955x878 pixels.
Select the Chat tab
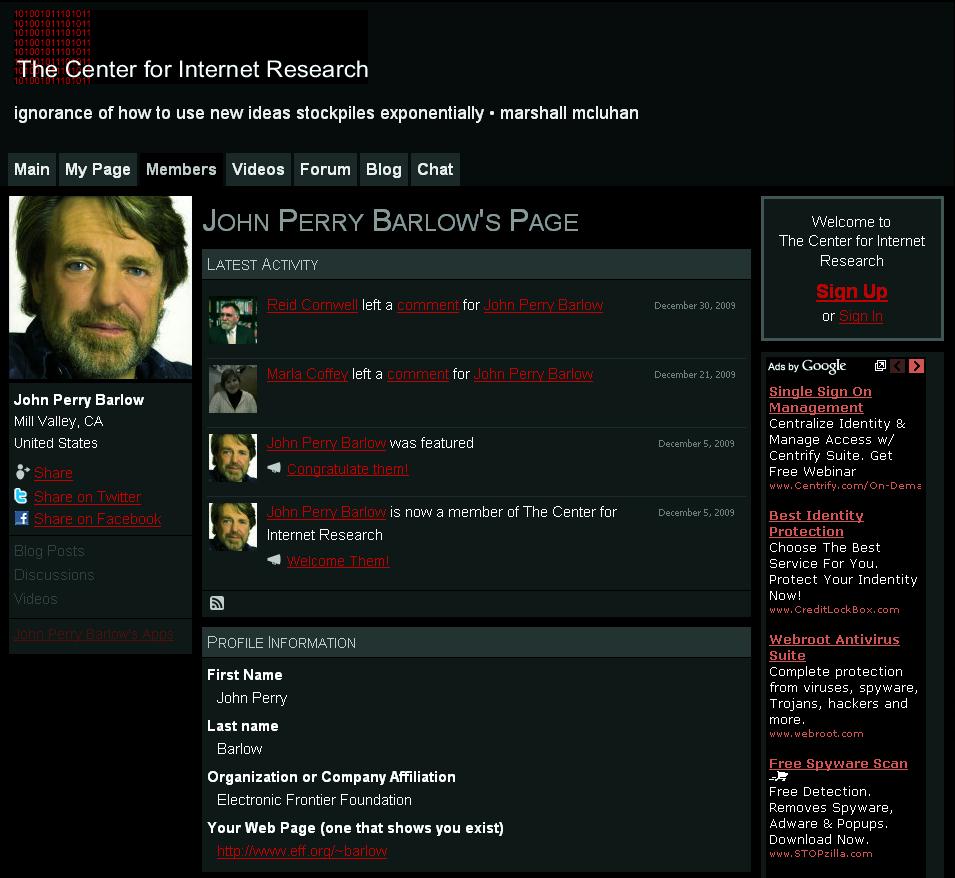coord(435,169)
